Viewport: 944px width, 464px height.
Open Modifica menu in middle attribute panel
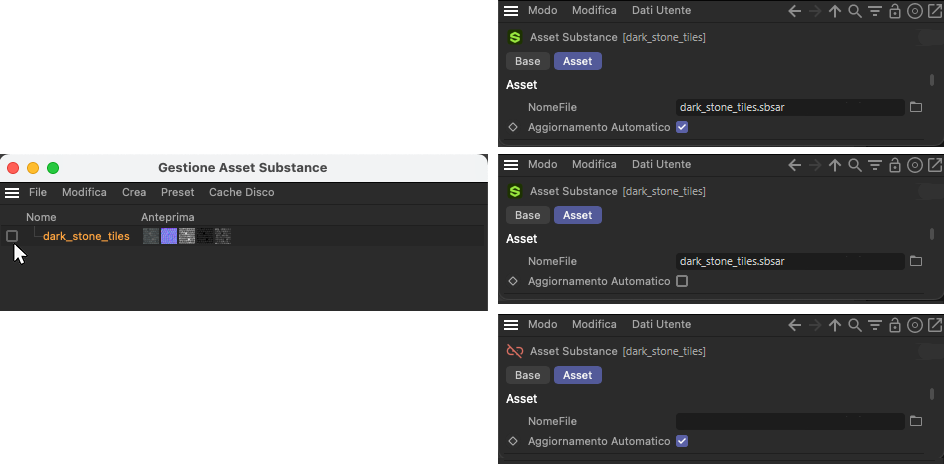[x=594, y=164]
